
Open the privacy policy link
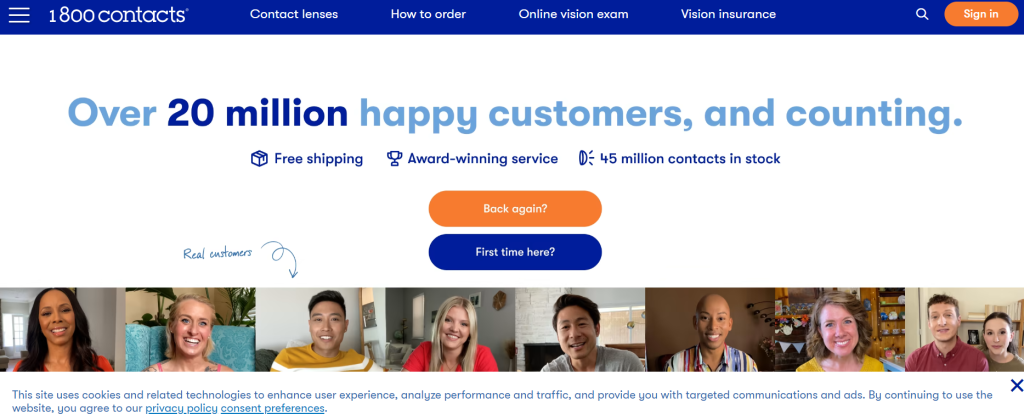click(182, 409)
